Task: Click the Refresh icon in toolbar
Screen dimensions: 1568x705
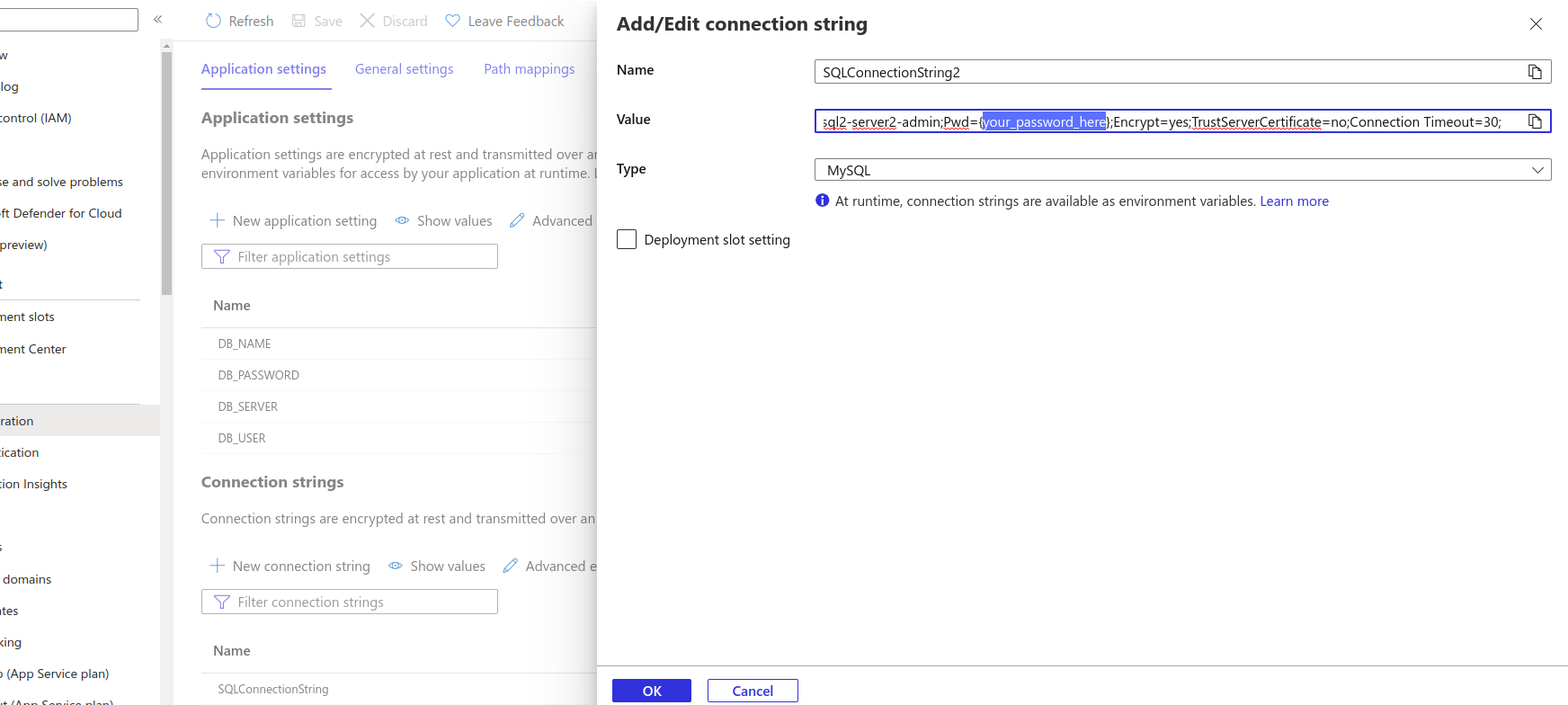Action: pyautogui.click(x=213, y=21)
